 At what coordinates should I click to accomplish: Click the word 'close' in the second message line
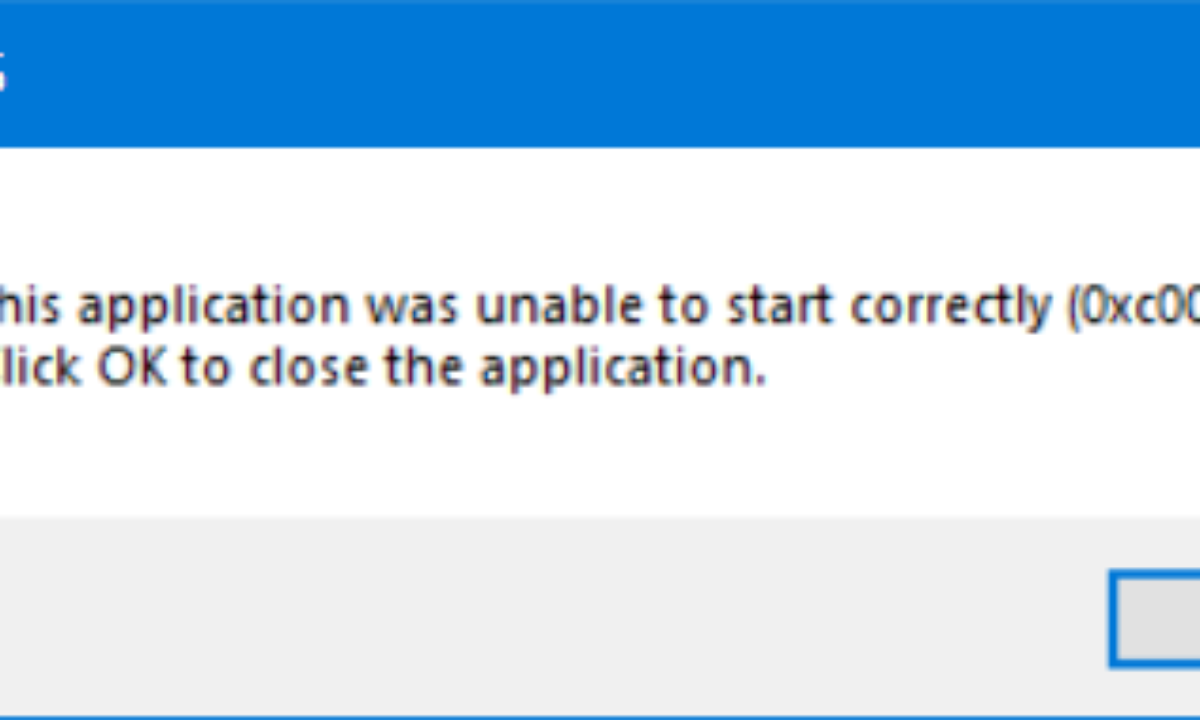click(x=306, y=370)
